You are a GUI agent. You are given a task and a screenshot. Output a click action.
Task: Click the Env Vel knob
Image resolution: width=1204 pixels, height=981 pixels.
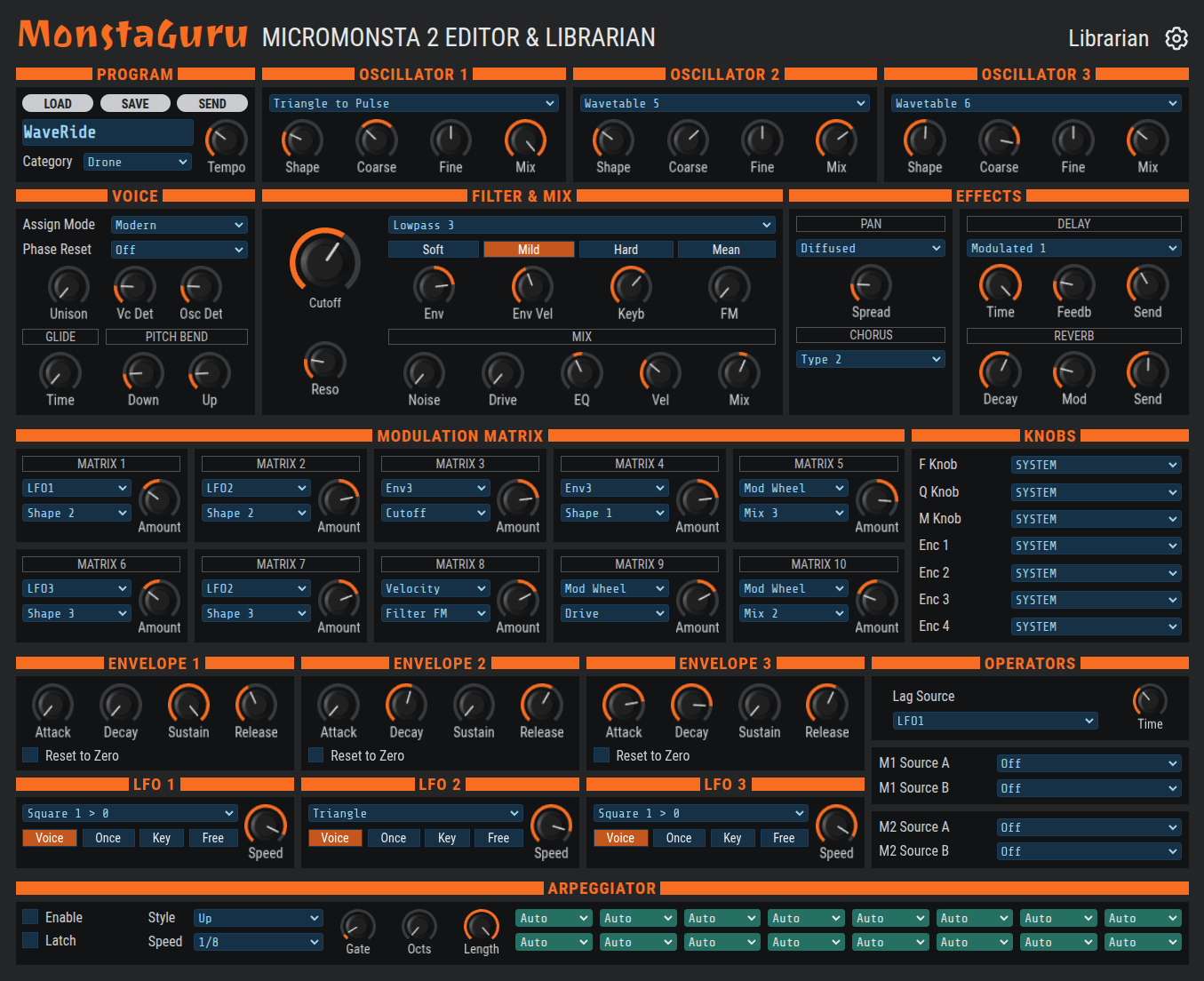coord(532,286)
